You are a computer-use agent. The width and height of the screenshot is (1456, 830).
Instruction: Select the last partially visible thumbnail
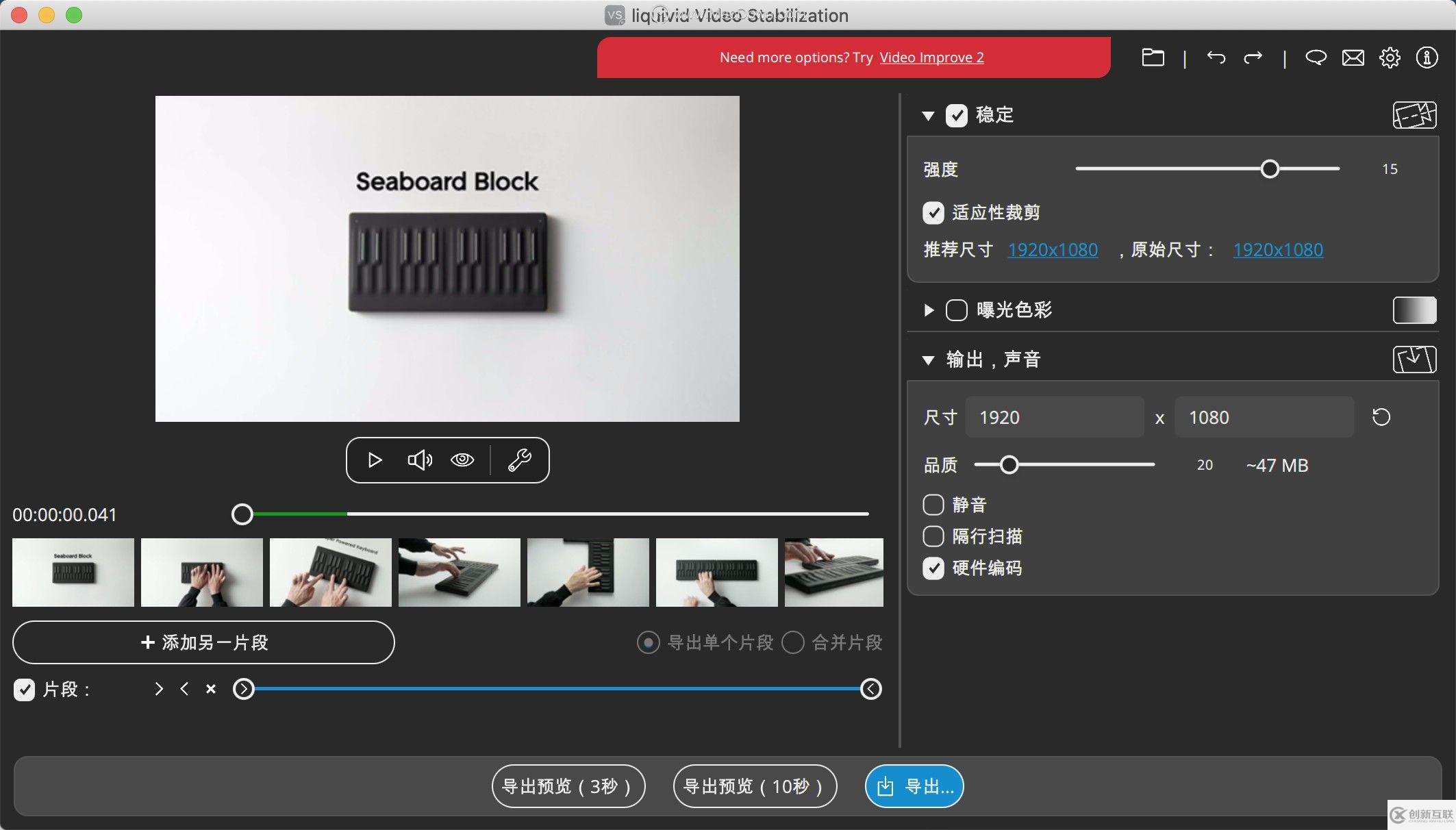(834, 573)
